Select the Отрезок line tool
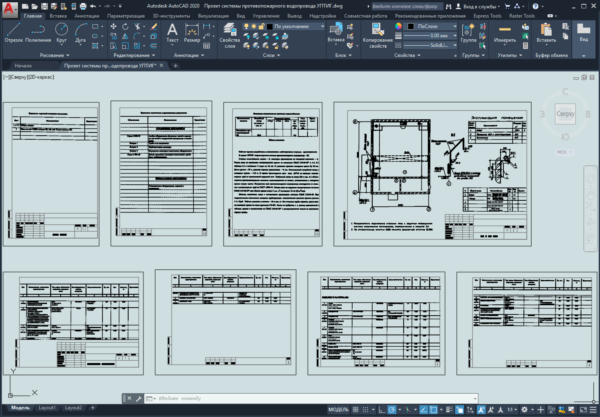Image resolution: width=600 pixels, height=417 pixels. click(x=13, y=32)
